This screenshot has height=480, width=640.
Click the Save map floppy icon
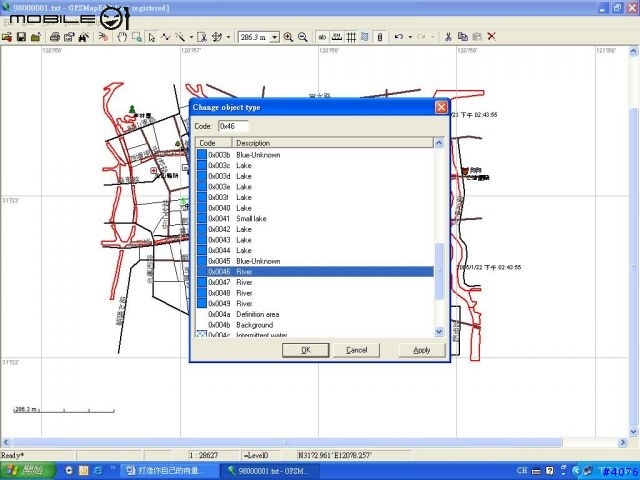click(x=21, y=37)
